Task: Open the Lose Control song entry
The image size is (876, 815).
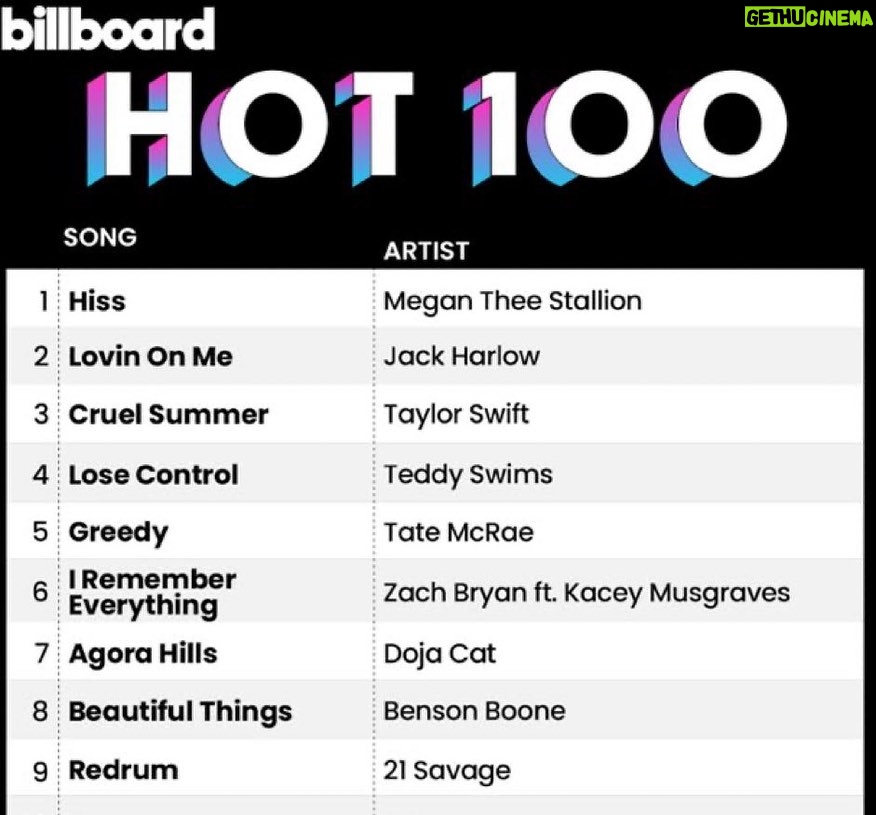Action: pos(153,474)
